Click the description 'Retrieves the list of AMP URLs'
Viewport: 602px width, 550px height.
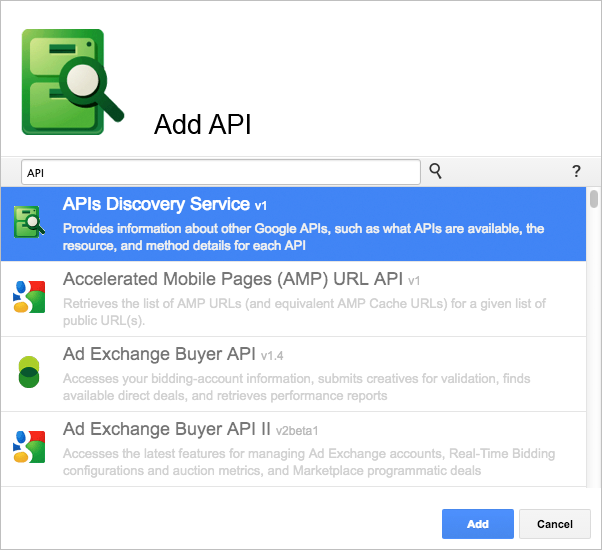pyautogui.click(x=304, y=312)
